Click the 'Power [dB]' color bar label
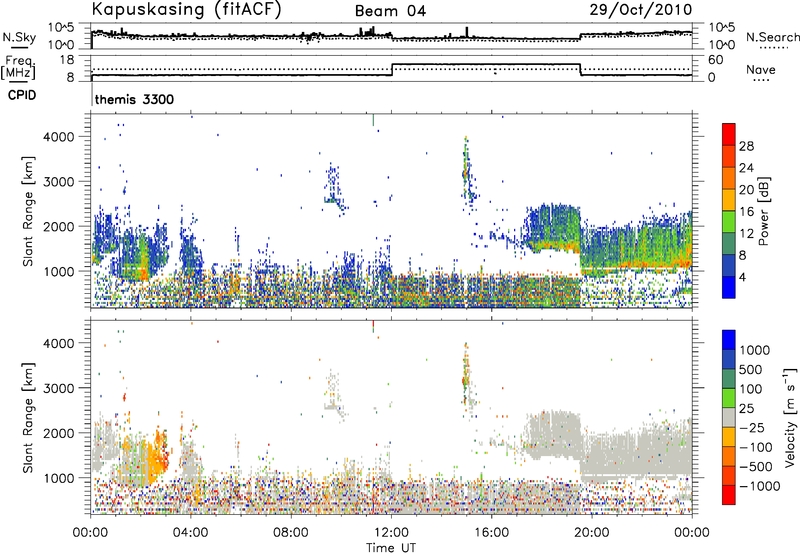 pyautogui.click(x=764, y=211)
